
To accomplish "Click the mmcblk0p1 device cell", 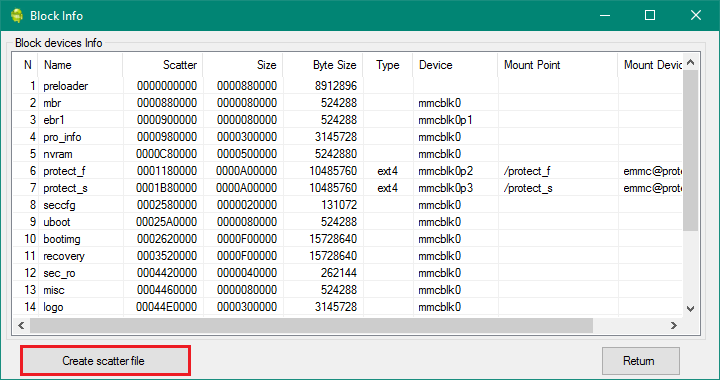I will (445, 120).
